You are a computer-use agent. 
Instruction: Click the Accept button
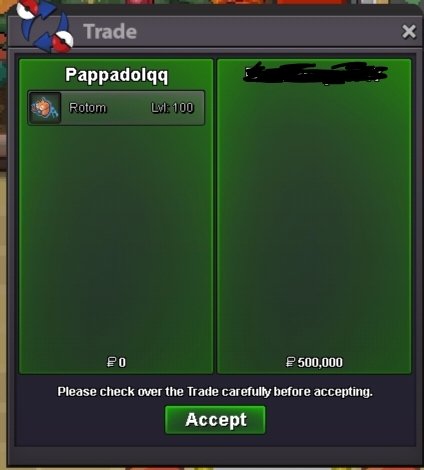pyautogui.click(x=215, y=420)
